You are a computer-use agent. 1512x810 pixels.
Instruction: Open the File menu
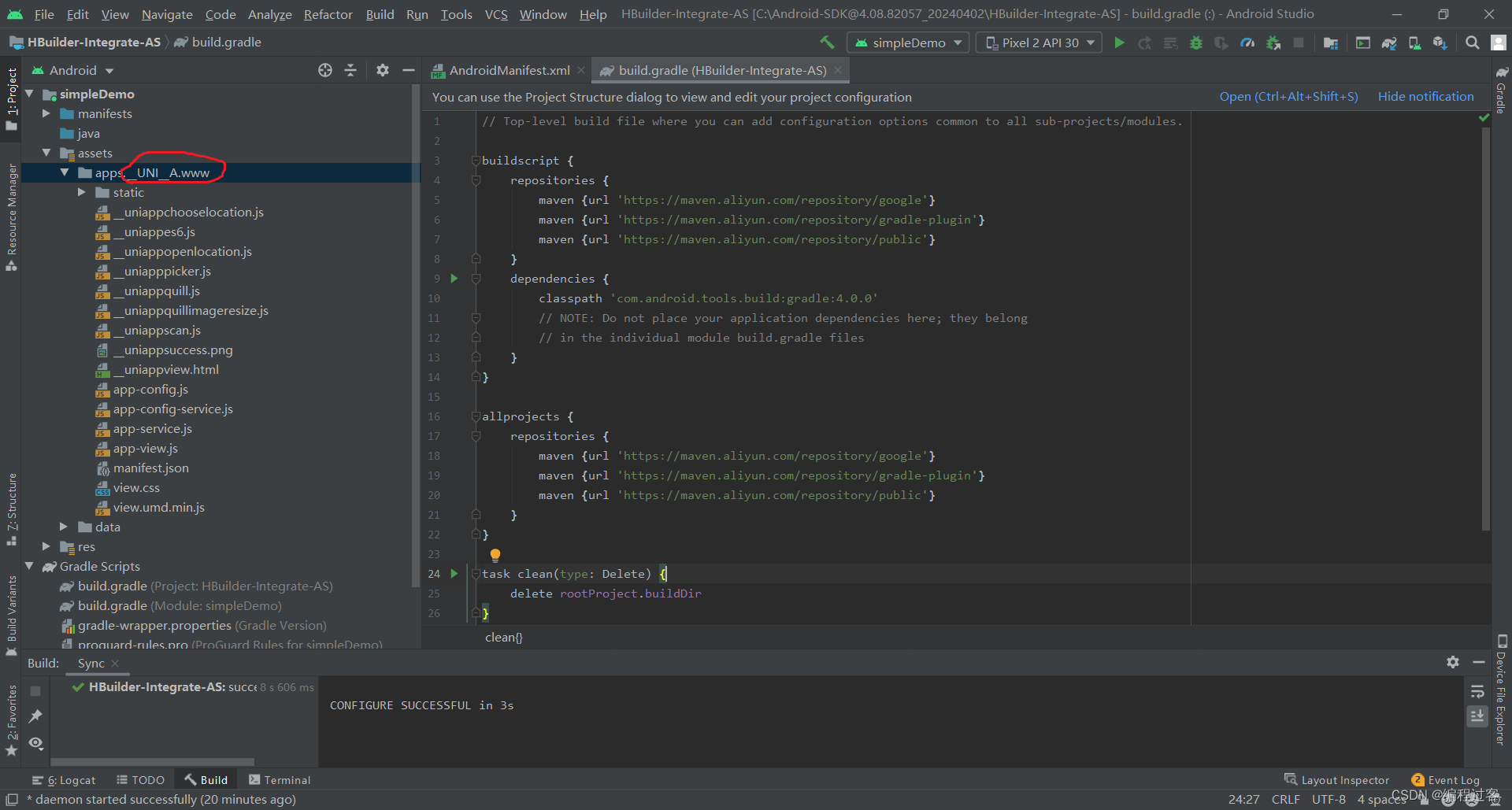(44, 14)
